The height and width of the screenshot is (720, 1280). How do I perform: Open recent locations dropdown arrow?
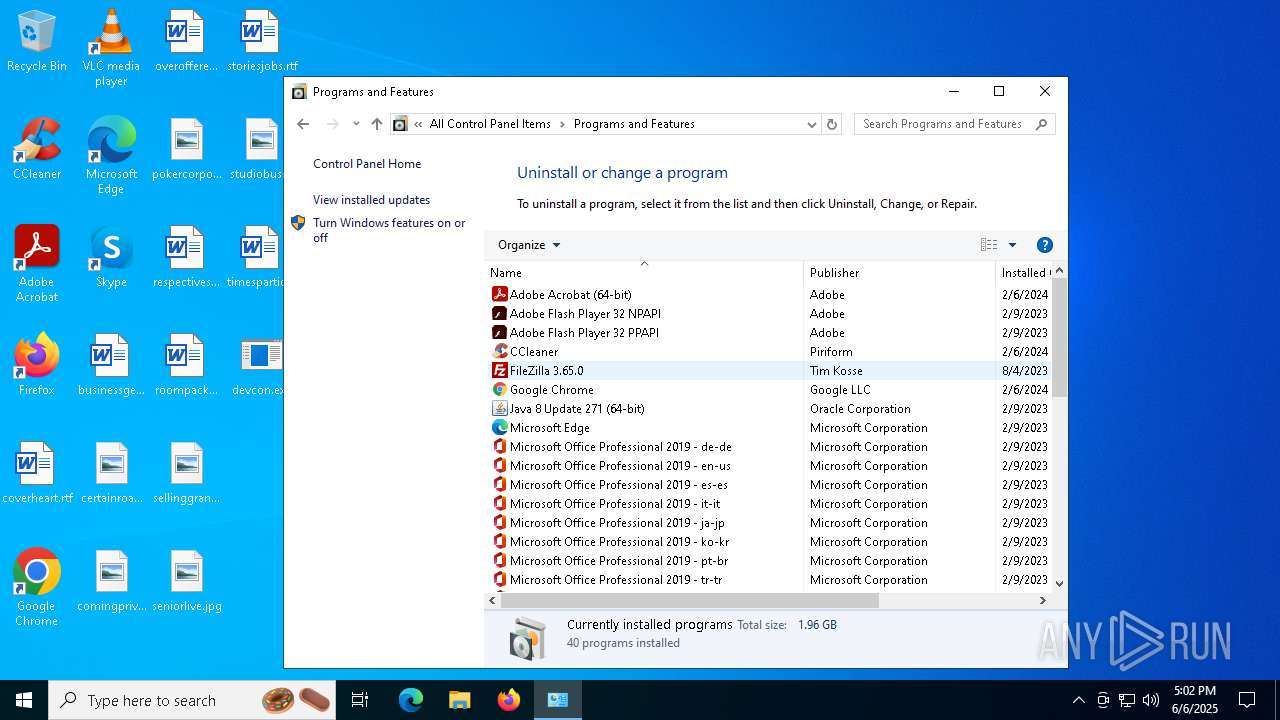356,124
